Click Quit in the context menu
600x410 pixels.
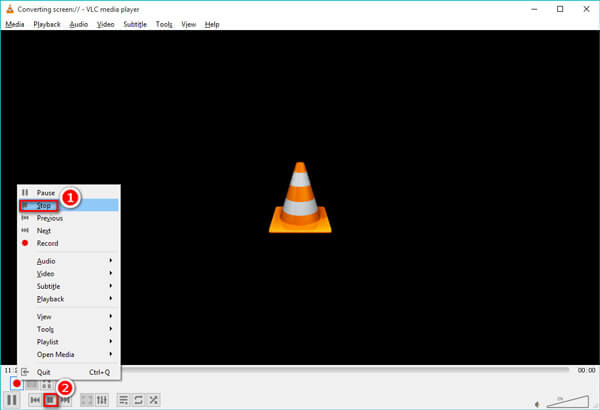tap(45, 372)
